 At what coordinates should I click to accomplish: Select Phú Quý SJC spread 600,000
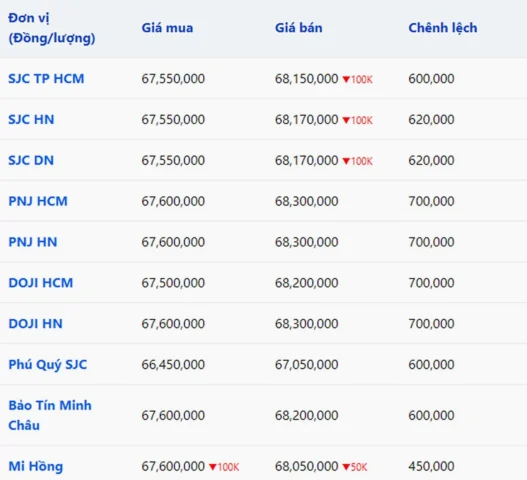pyautogui.click(x=432, y=365)
